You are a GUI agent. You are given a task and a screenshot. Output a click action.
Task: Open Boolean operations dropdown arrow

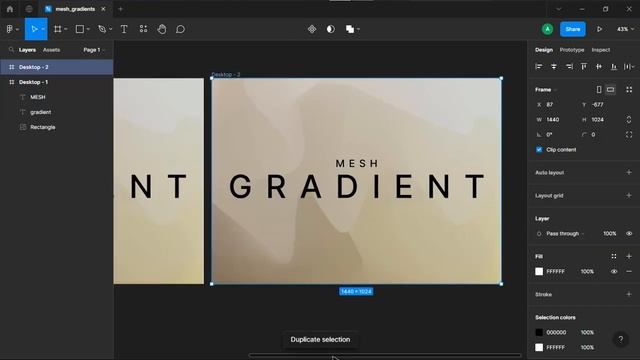pyautogui.click(x=358, y=29)
